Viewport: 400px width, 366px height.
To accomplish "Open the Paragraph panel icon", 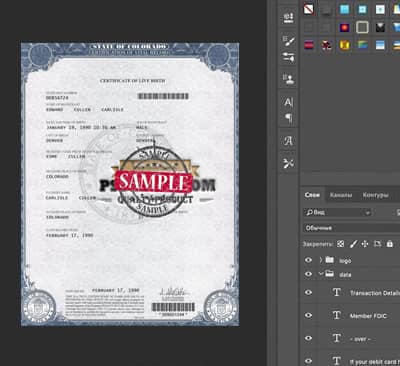I will pyautogui.click(x=289, y=118).
